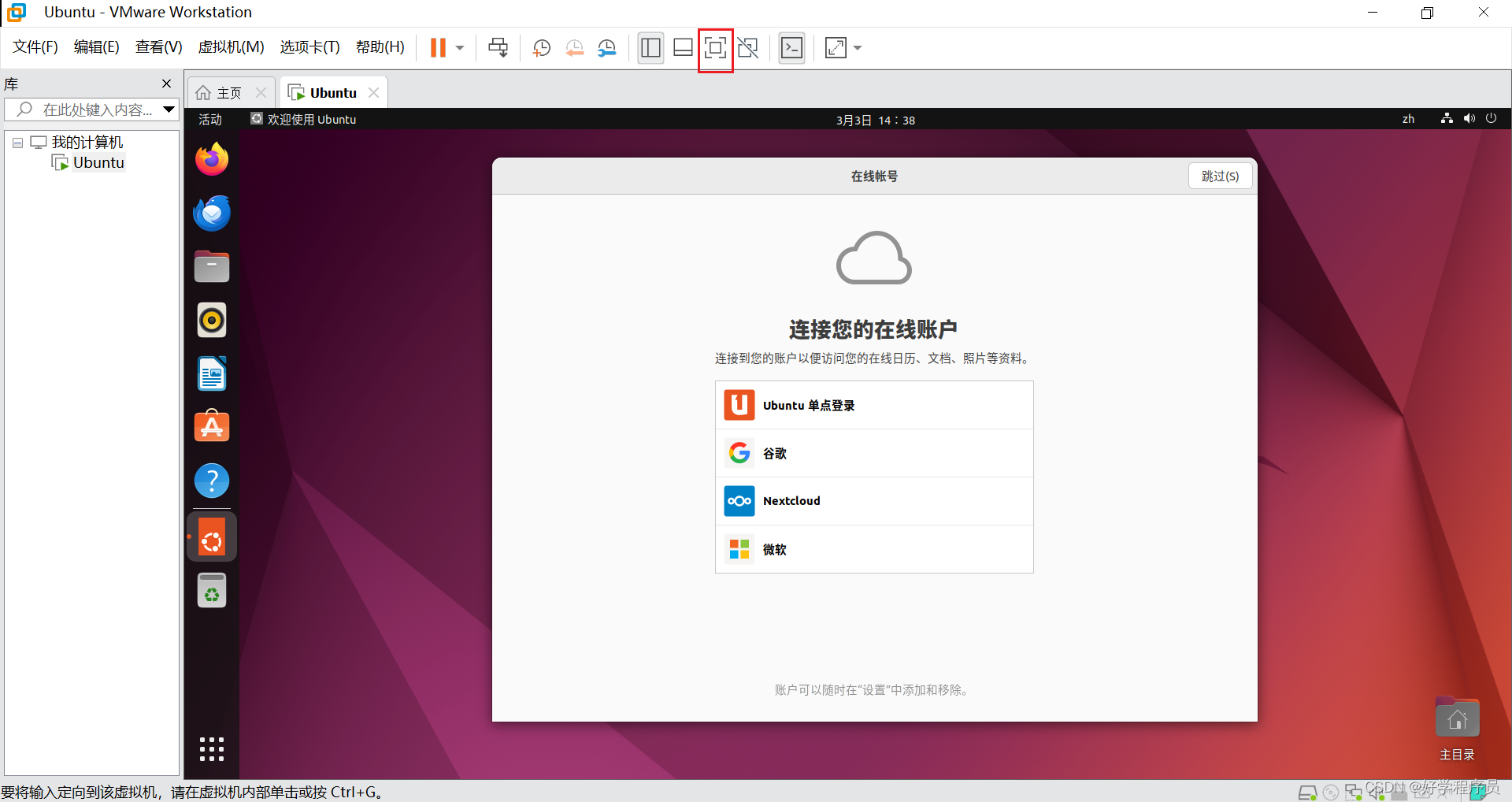Screen dimensions: 1512x802
Task: Click the 跳过(S) skip button
Action: pyautogui.click(x=1220, y=176)
